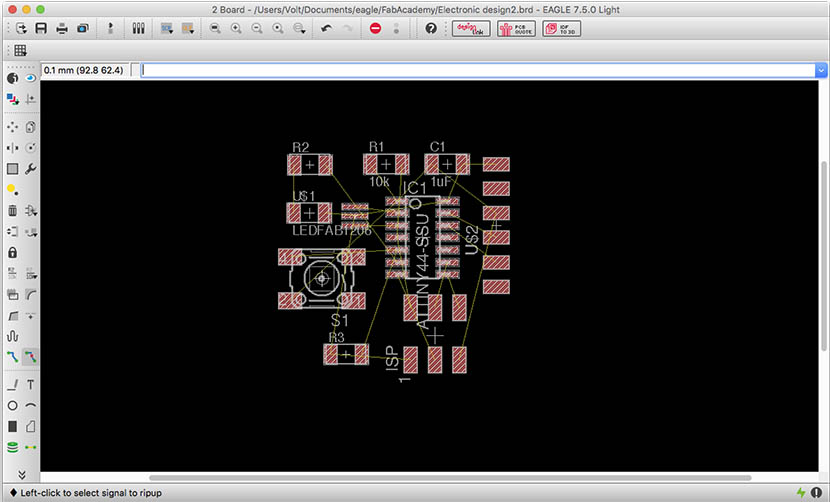Open the Script (SCR) dropdown
The image size is (830, 502).
coord(167,29)
